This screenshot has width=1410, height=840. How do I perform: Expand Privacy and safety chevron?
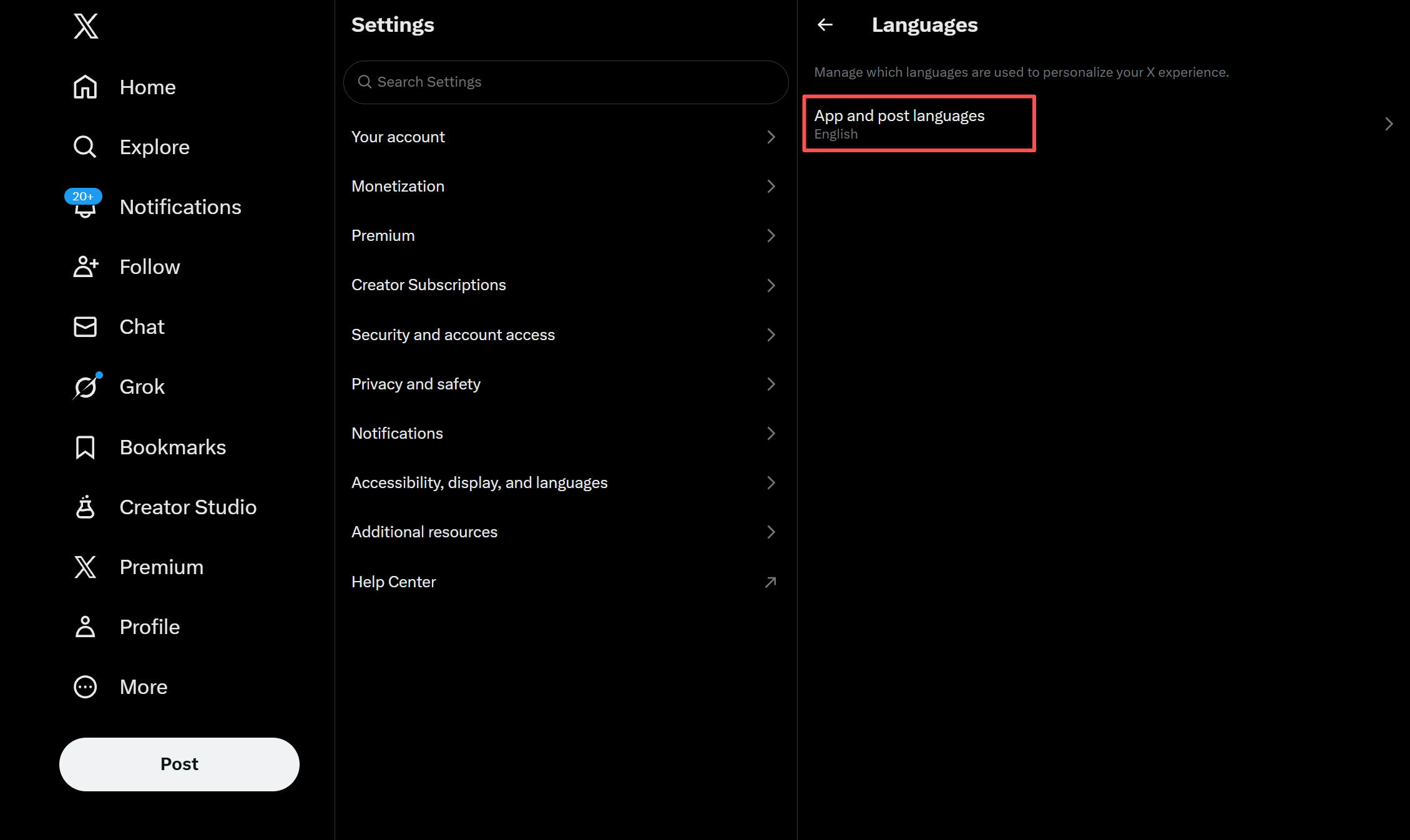coord(771,384)
